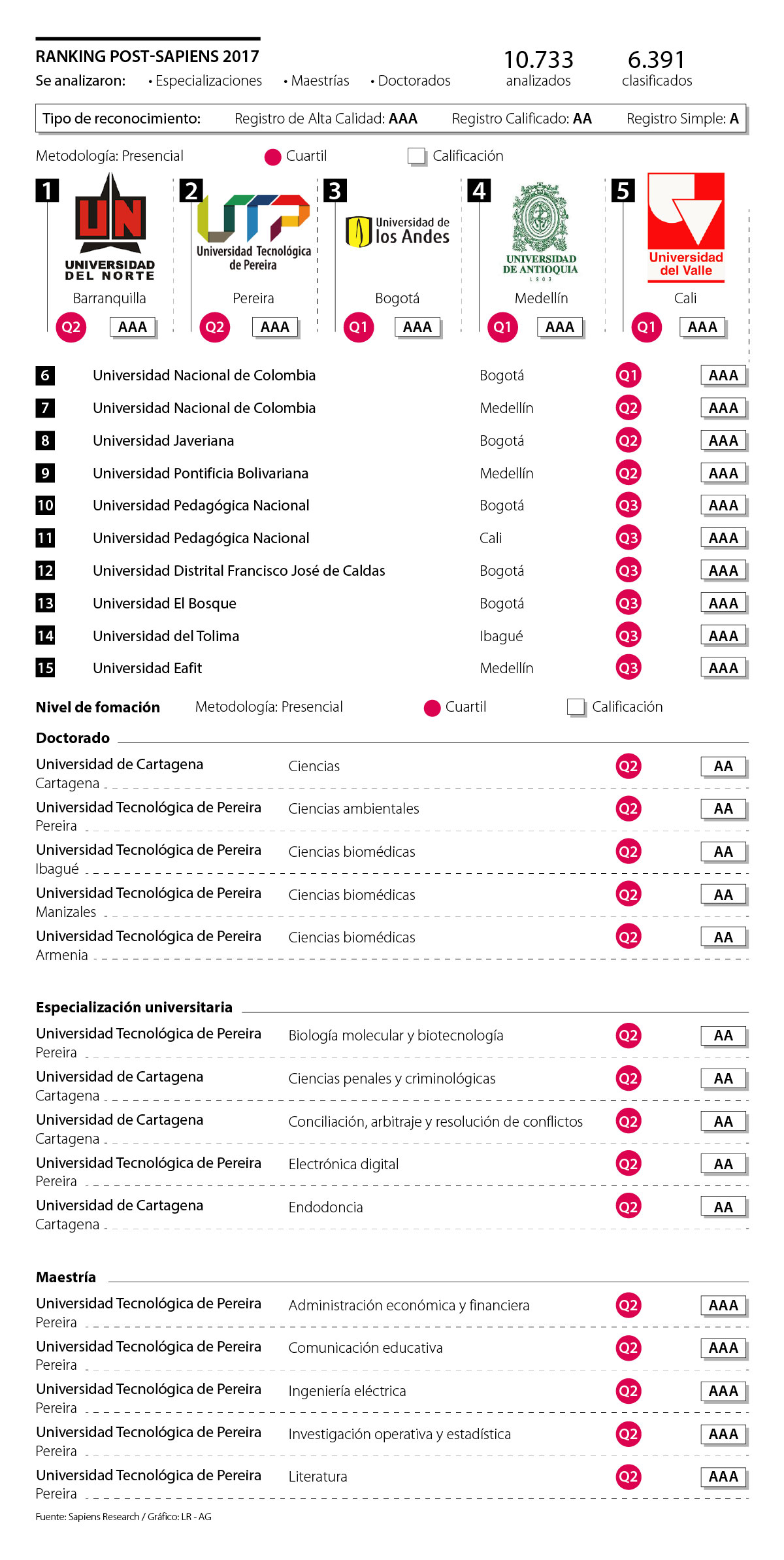The width and height of the screenshot is (784, 1560).
Task: Select the Universidad del Valle logo
Action: point(685,227)
